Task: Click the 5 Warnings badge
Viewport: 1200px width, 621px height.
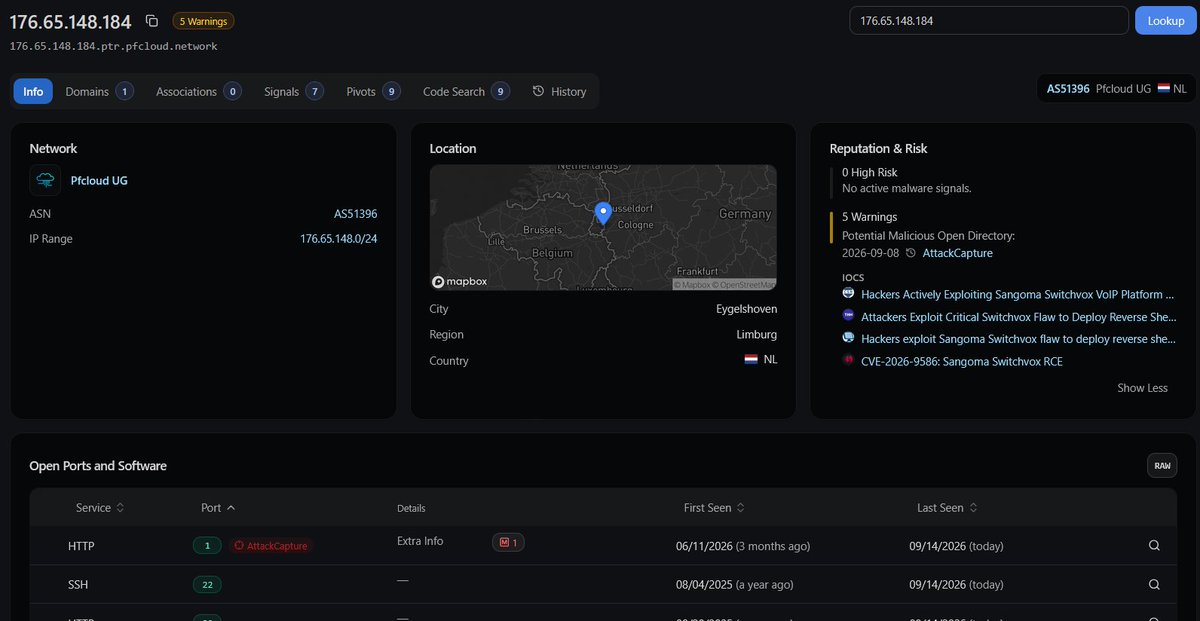Action: [203, 21]
